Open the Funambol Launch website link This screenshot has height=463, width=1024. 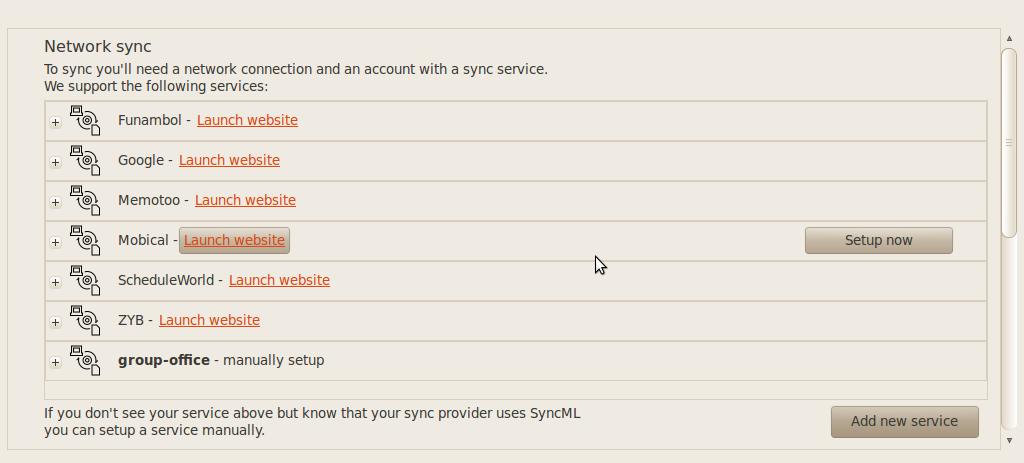(x=247, y=120)
